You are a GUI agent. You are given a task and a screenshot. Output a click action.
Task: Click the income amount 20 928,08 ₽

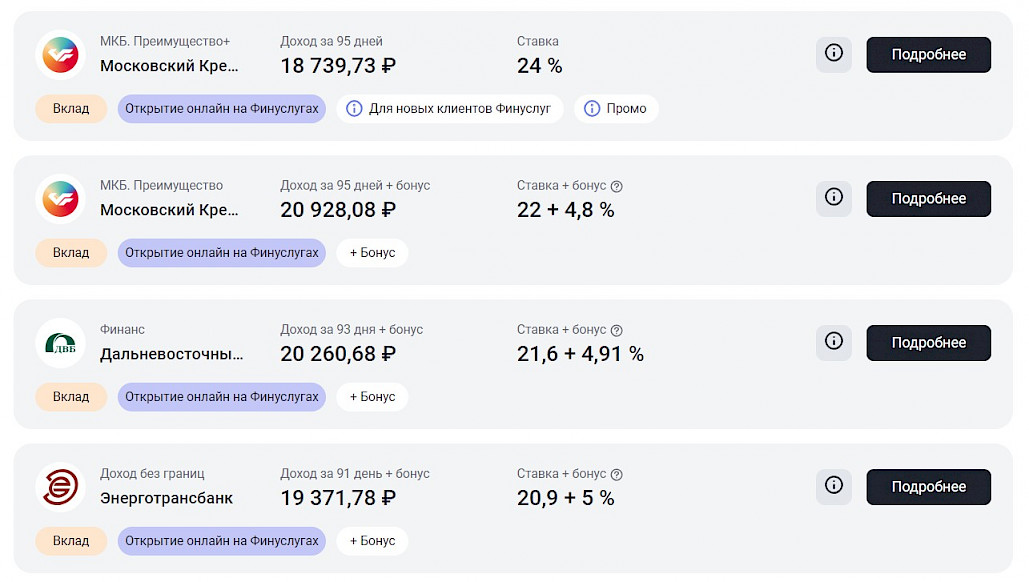tap(338, 210)
